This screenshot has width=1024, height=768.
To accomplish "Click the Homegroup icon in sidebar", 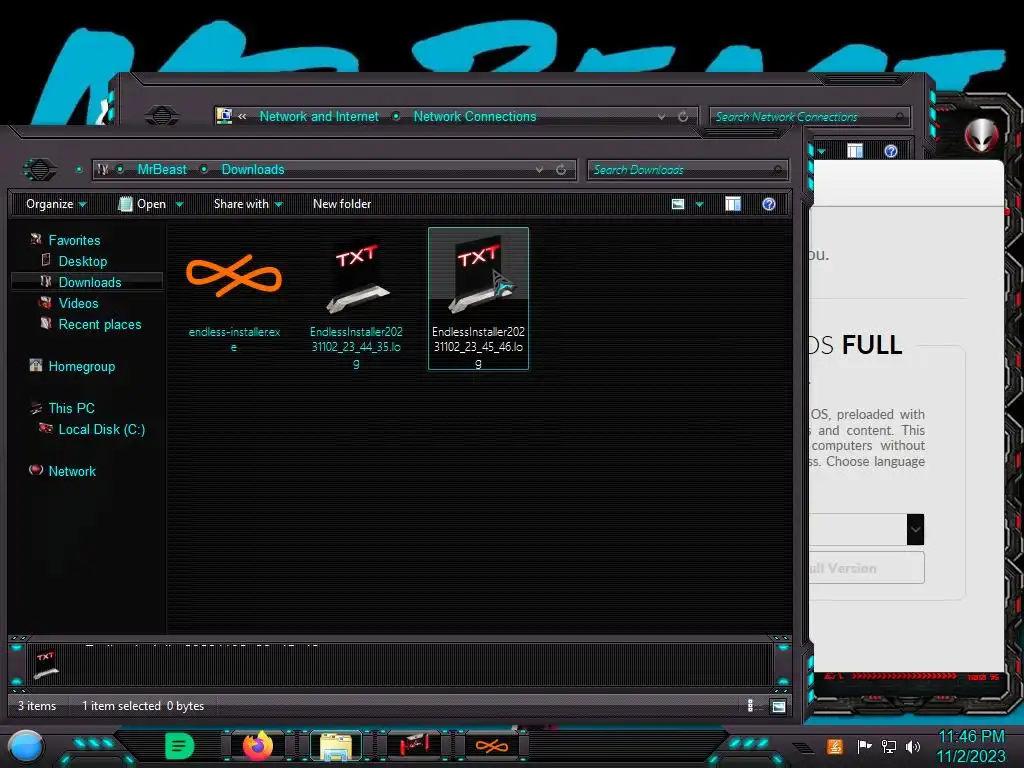I will [x=35, y=365].
